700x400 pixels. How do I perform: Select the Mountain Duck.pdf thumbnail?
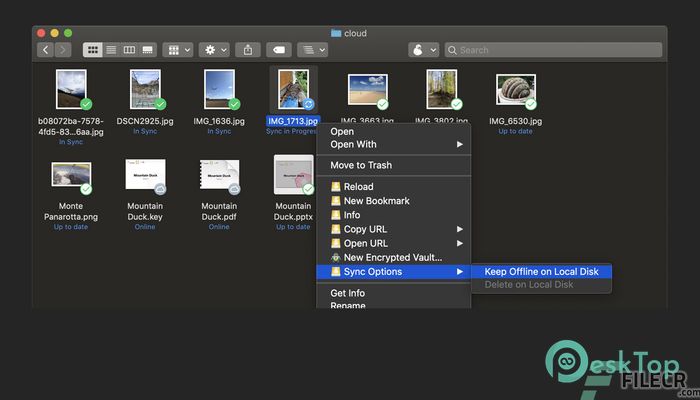[x=219, y=174]
